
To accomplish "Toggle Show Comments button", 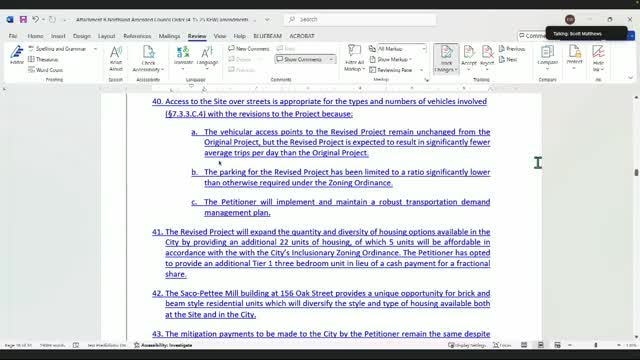I will 306,59.
